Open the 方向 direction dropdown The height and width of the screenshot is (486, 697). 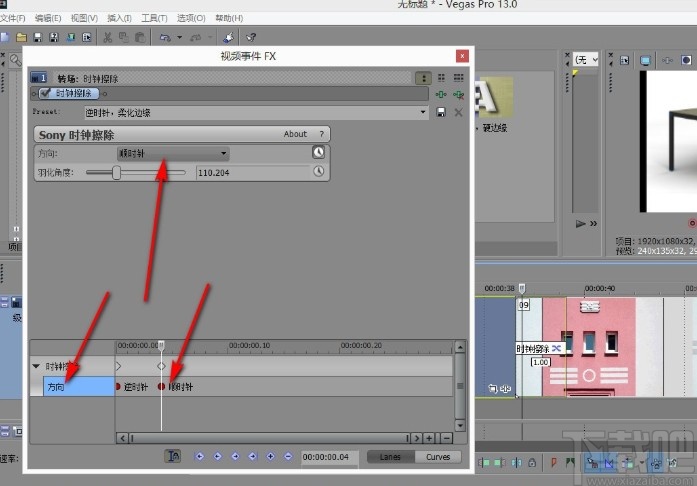[173, 154]
